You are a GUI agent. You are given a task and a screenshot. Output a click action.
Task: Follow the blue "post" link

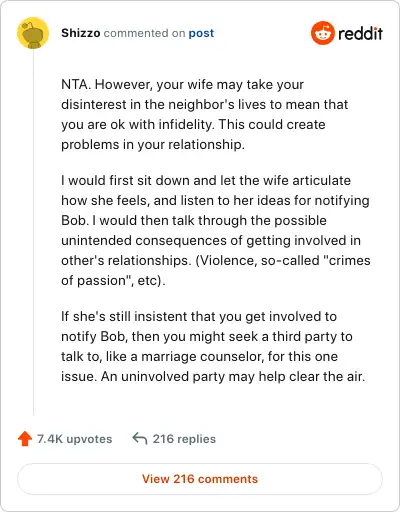pos(201,33)
